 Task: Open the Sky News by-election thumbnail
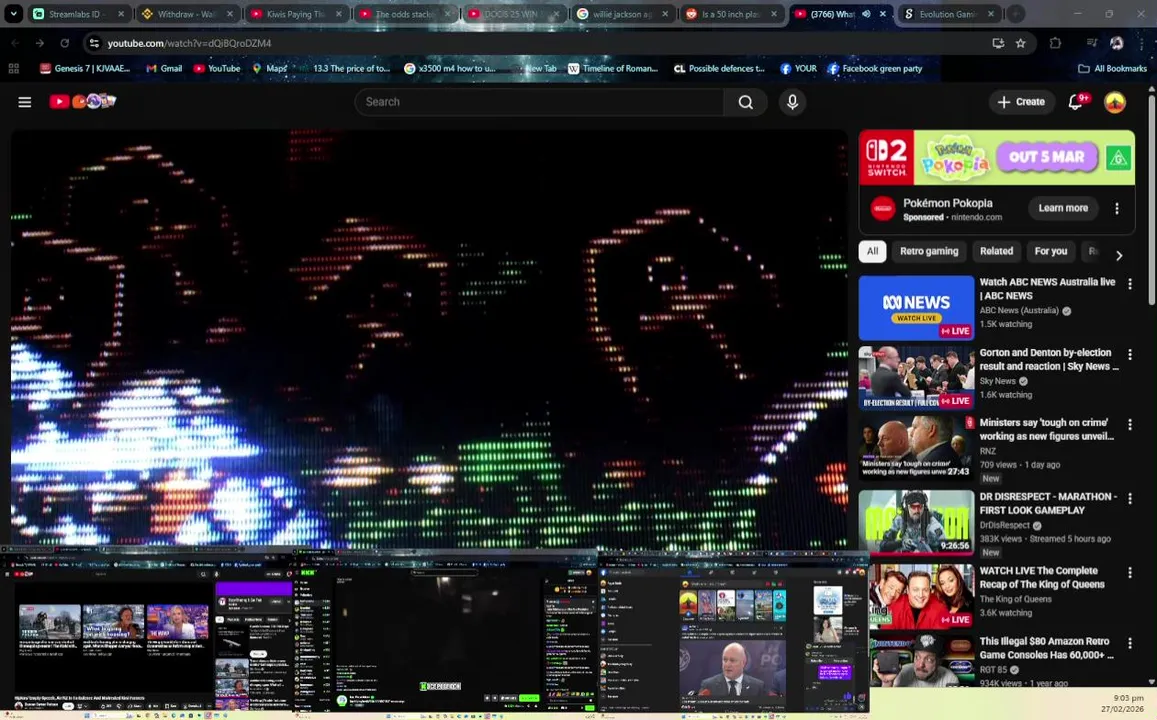(x=916, y=378)
